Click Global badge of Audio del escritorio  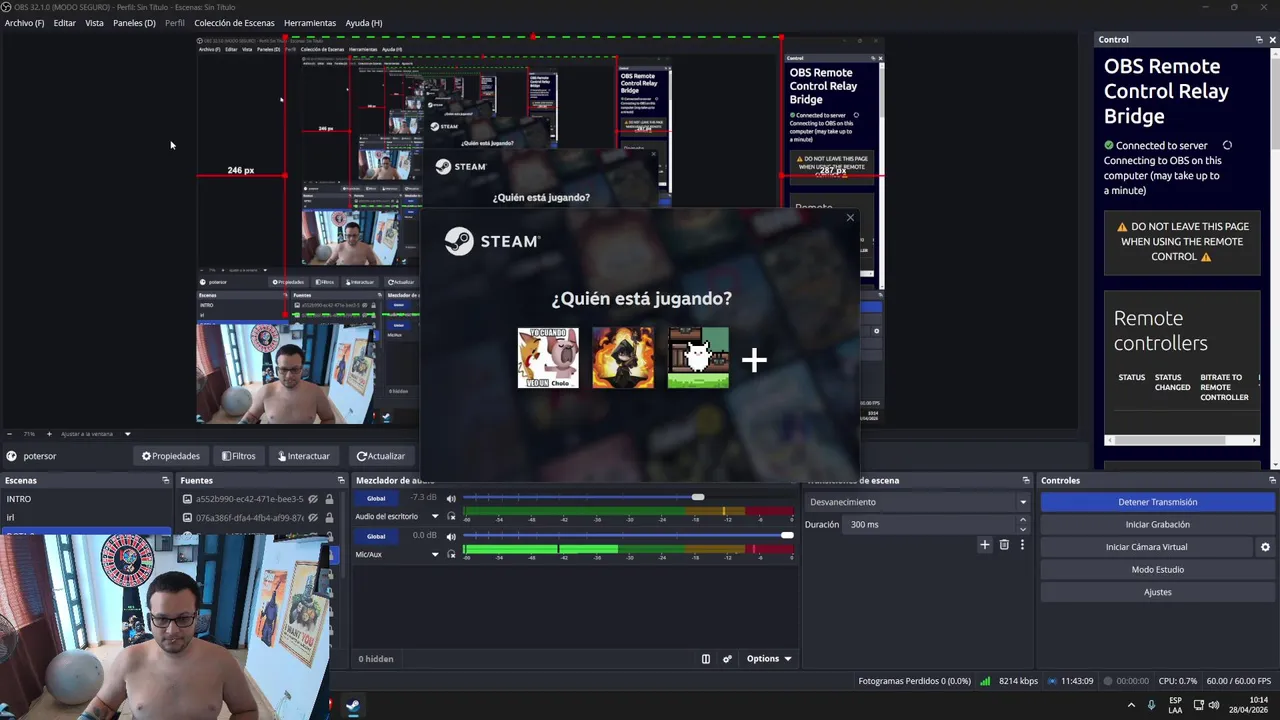coord(376,498)
